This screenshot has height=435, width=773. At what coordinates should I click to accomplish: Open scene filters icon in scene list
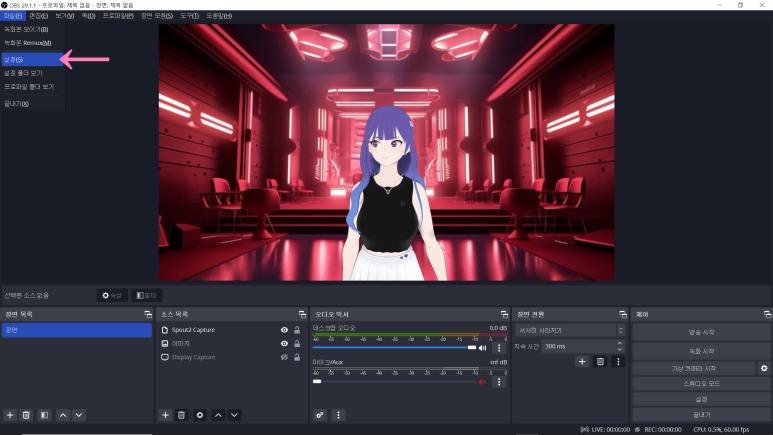coord(44,415)
